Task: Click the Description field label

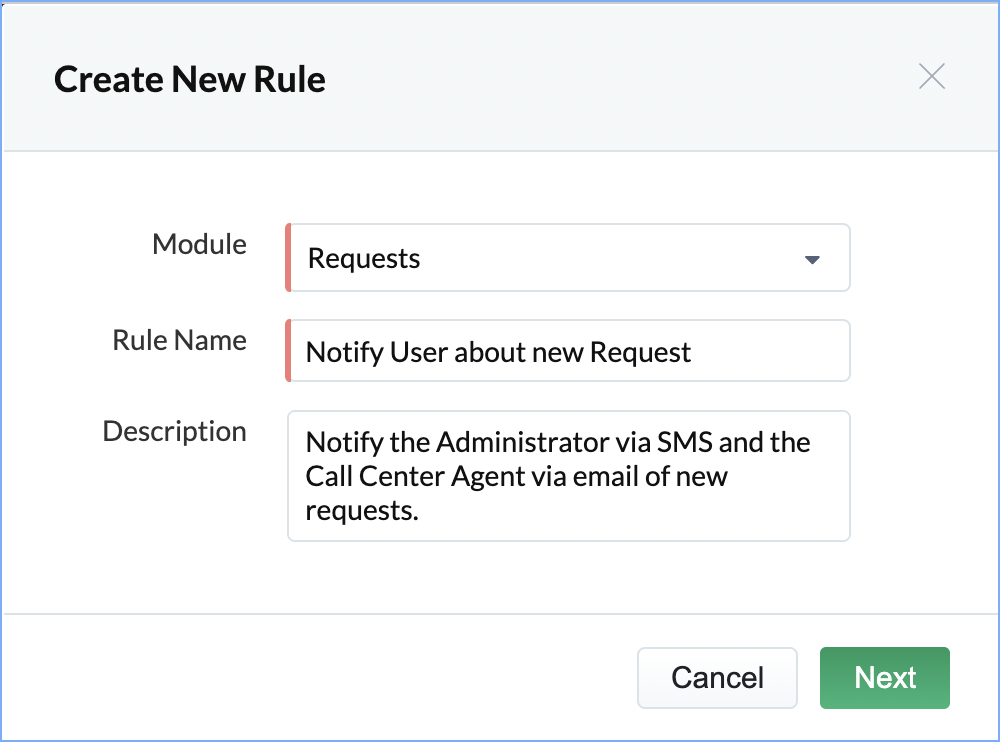Action: coord(174,431)
